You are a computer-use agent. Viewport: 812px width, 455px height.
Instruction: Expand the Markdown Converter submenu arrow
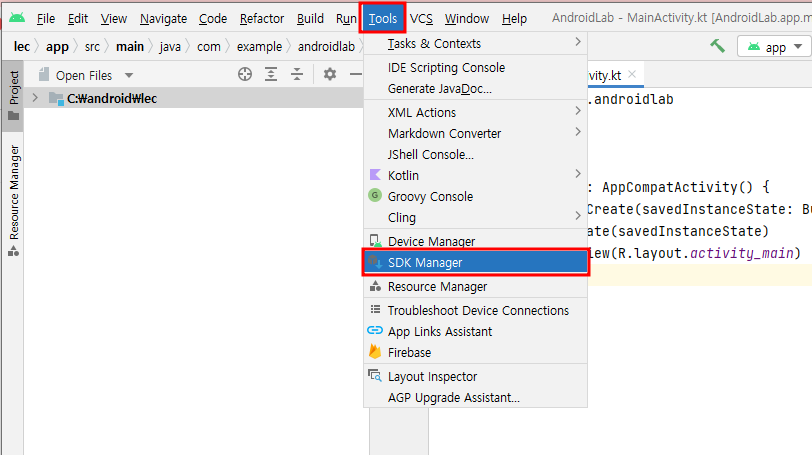pyautogui.click(x=578, y=132)
